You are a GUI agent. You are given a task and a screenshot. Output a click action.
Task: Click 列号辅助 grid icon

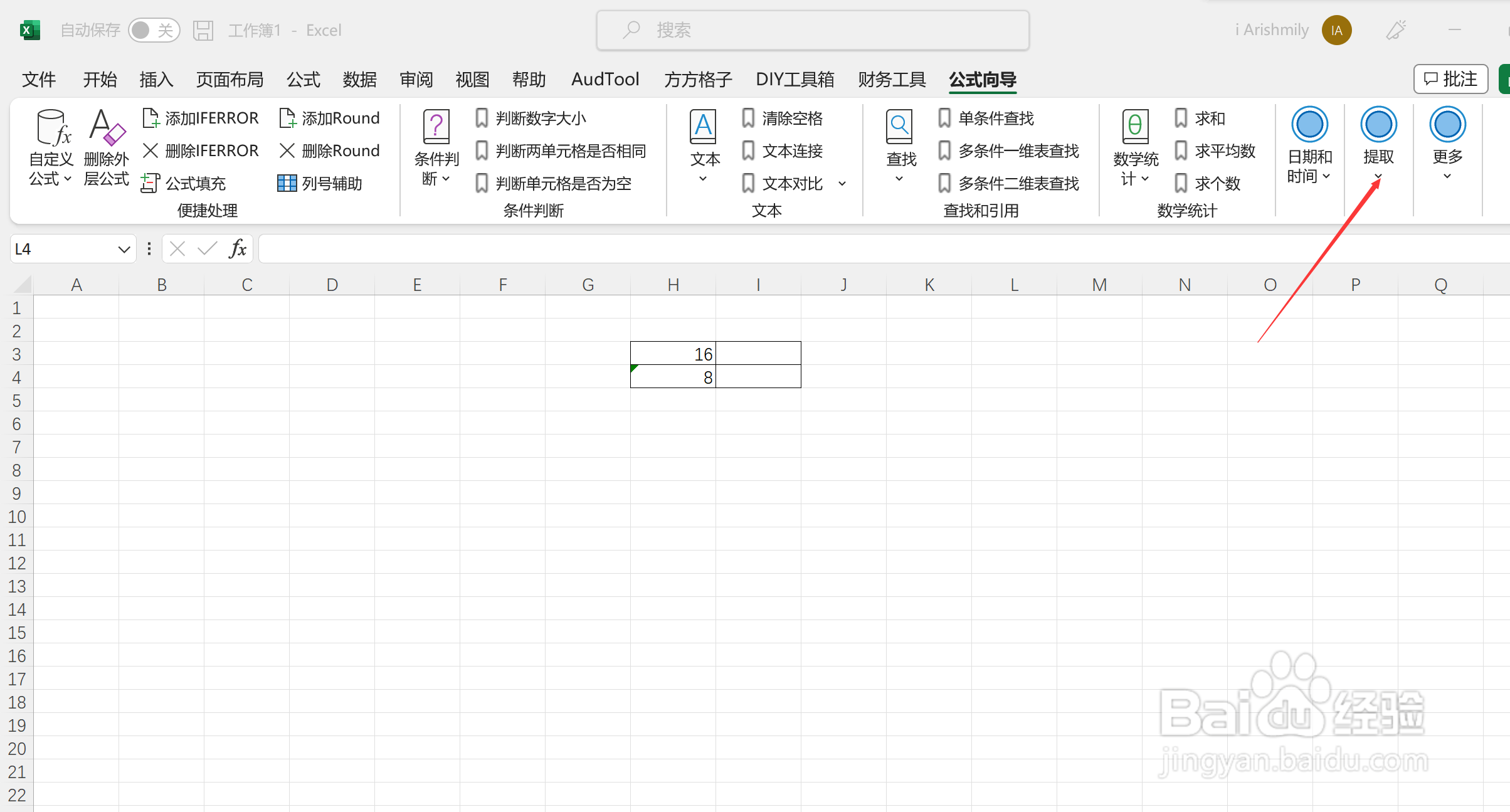pyautogui.click(x=287, y=183)
